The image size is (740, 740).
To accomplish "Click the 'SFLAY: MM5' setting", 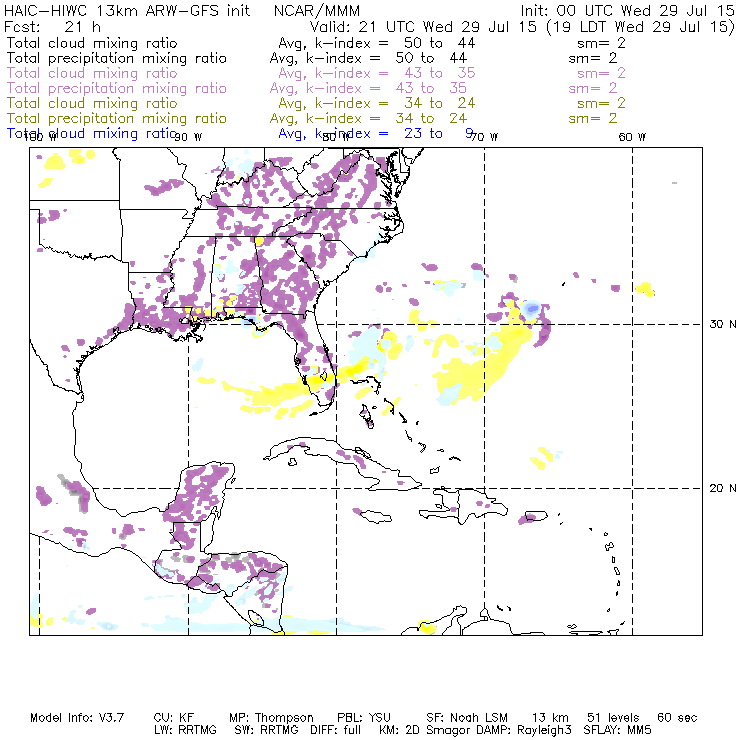I will [x=617, y=730].
